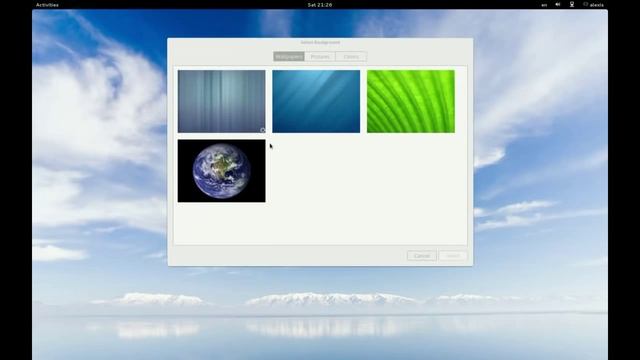This screenshot has width=640, height=360.
Task: Switch to the Colors tab
Action: tap(351, 57)
